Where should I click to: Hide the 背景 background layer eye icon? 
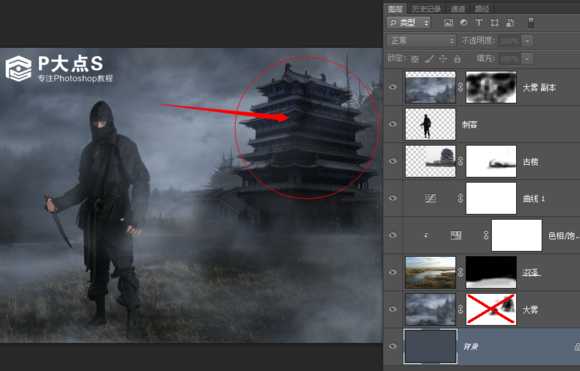click(x=392, y=346)
